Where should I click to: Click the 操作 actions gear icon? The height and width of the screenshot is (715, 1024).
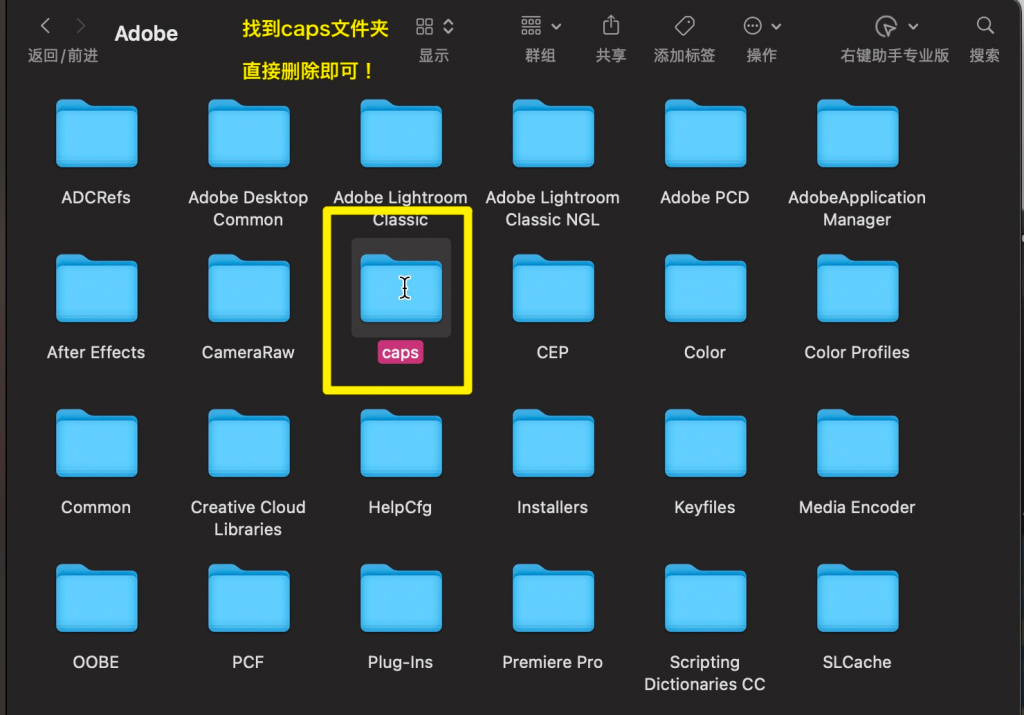pyautogui.click(x=755, y=27)
